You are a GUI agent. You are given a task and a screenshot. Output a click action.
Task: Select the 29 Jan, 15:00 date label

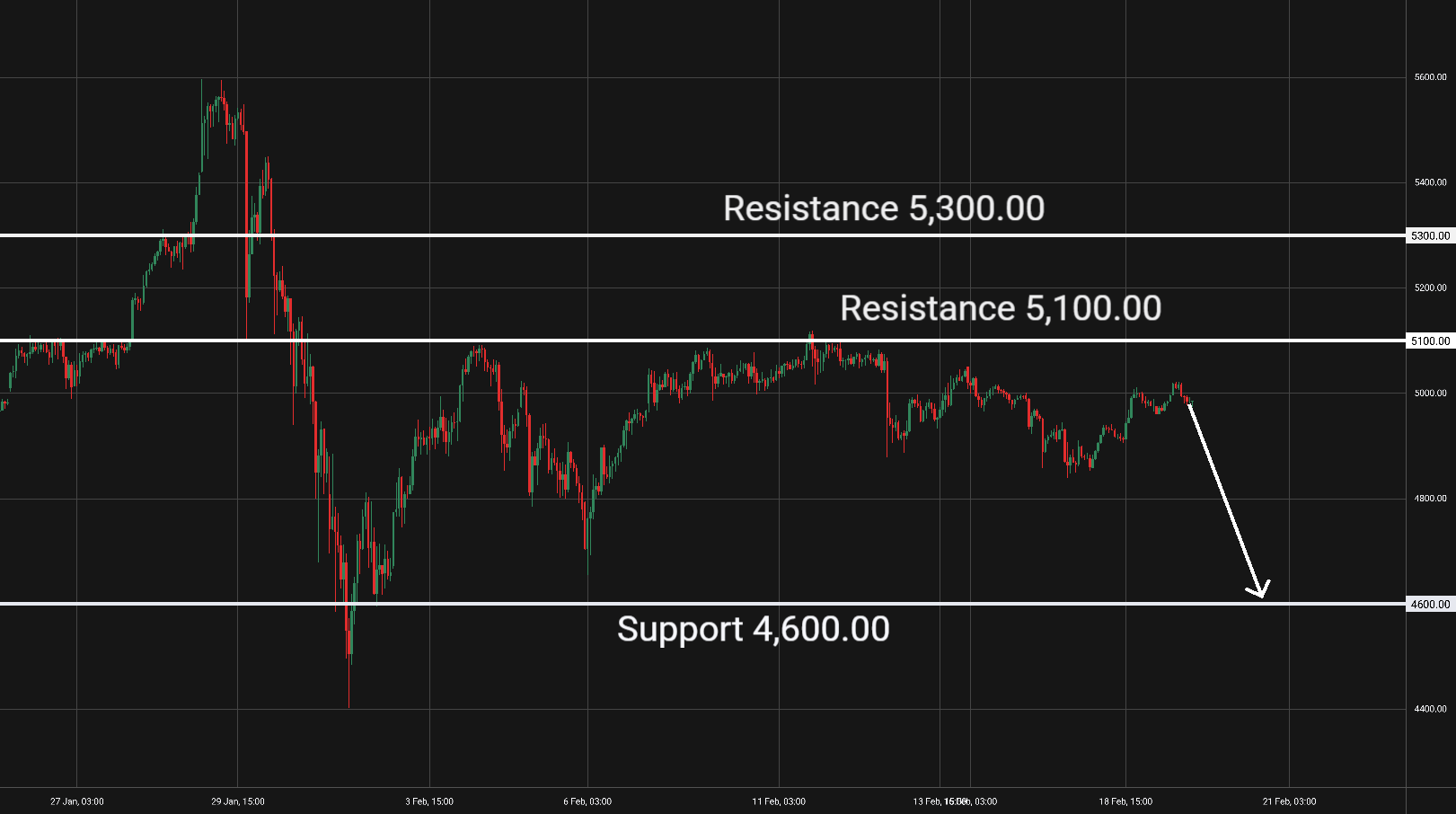click(x=238, y=801)
